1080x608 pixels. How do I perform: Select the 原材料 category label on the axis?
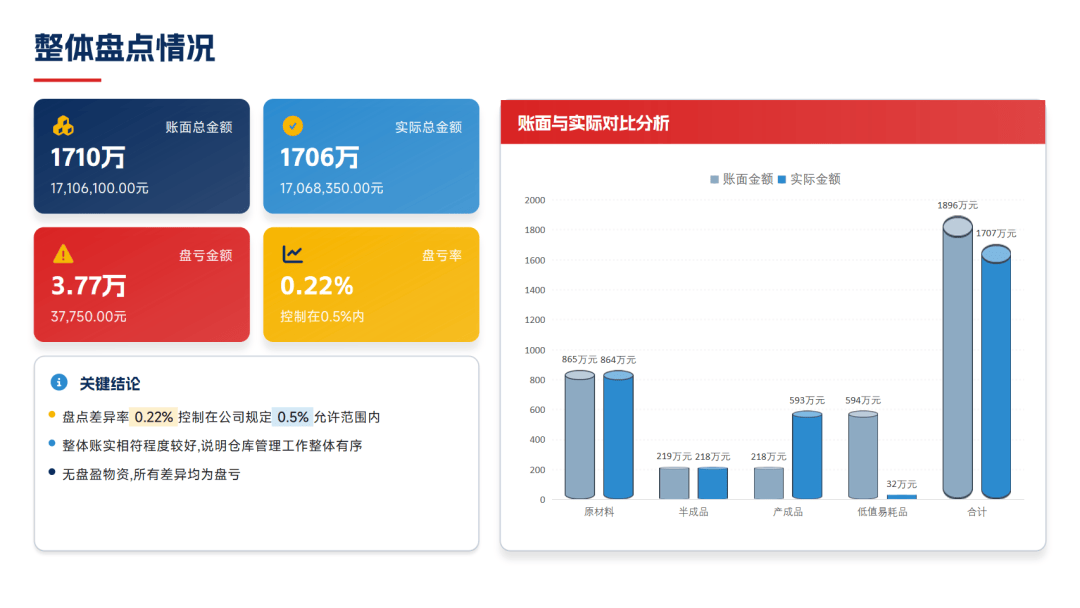click(598, 512)
